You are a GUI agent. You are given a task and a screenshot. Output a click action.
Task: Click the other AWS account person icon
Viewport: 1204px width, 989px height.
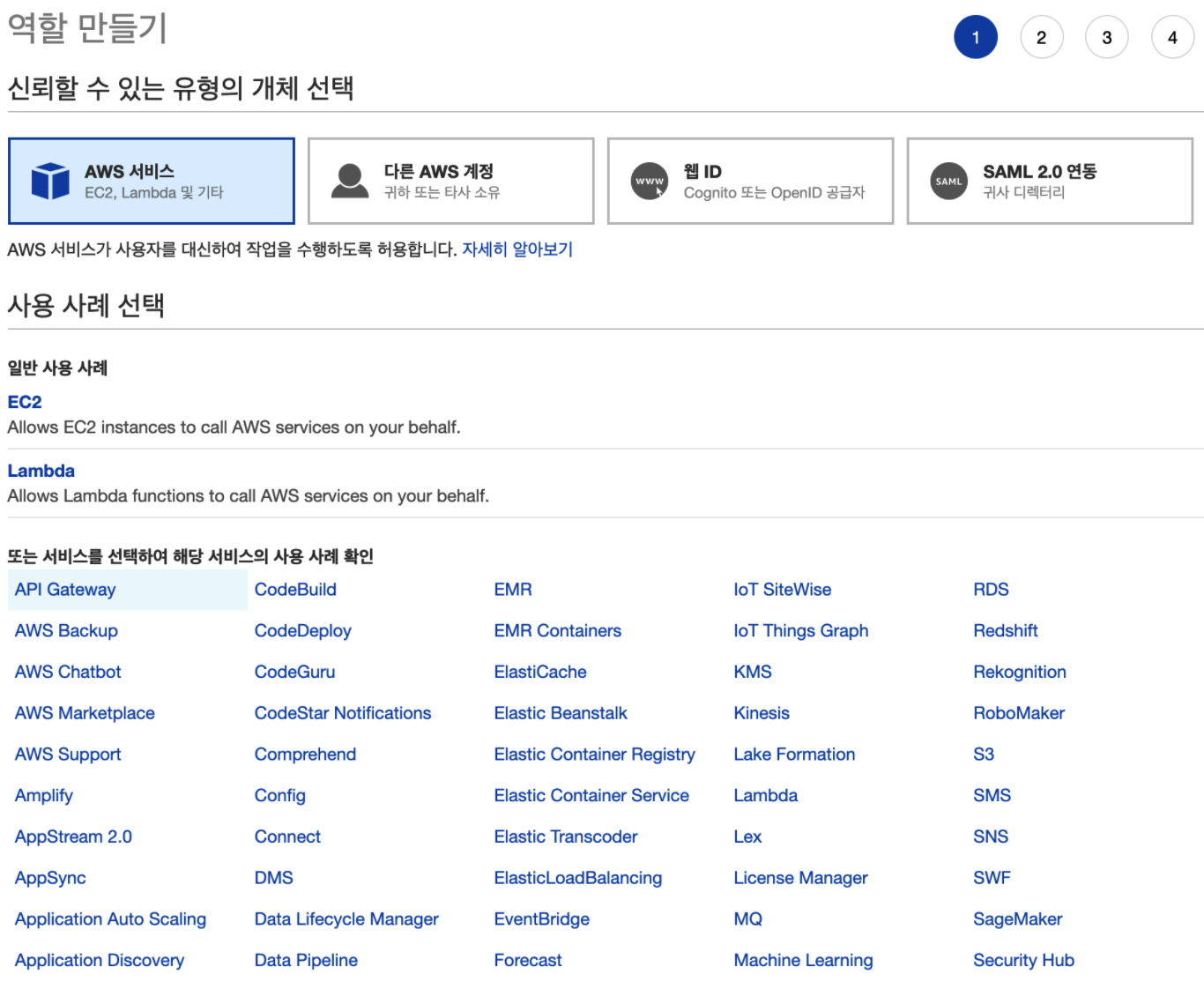[350, 181]
